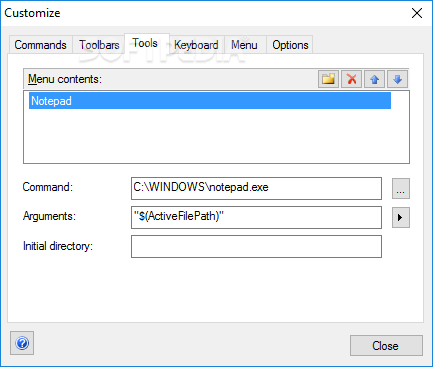The height and width of the screenshot is (367, 433).
Task: Select the Notepad entry in menu contents
Action: [210, 101]
